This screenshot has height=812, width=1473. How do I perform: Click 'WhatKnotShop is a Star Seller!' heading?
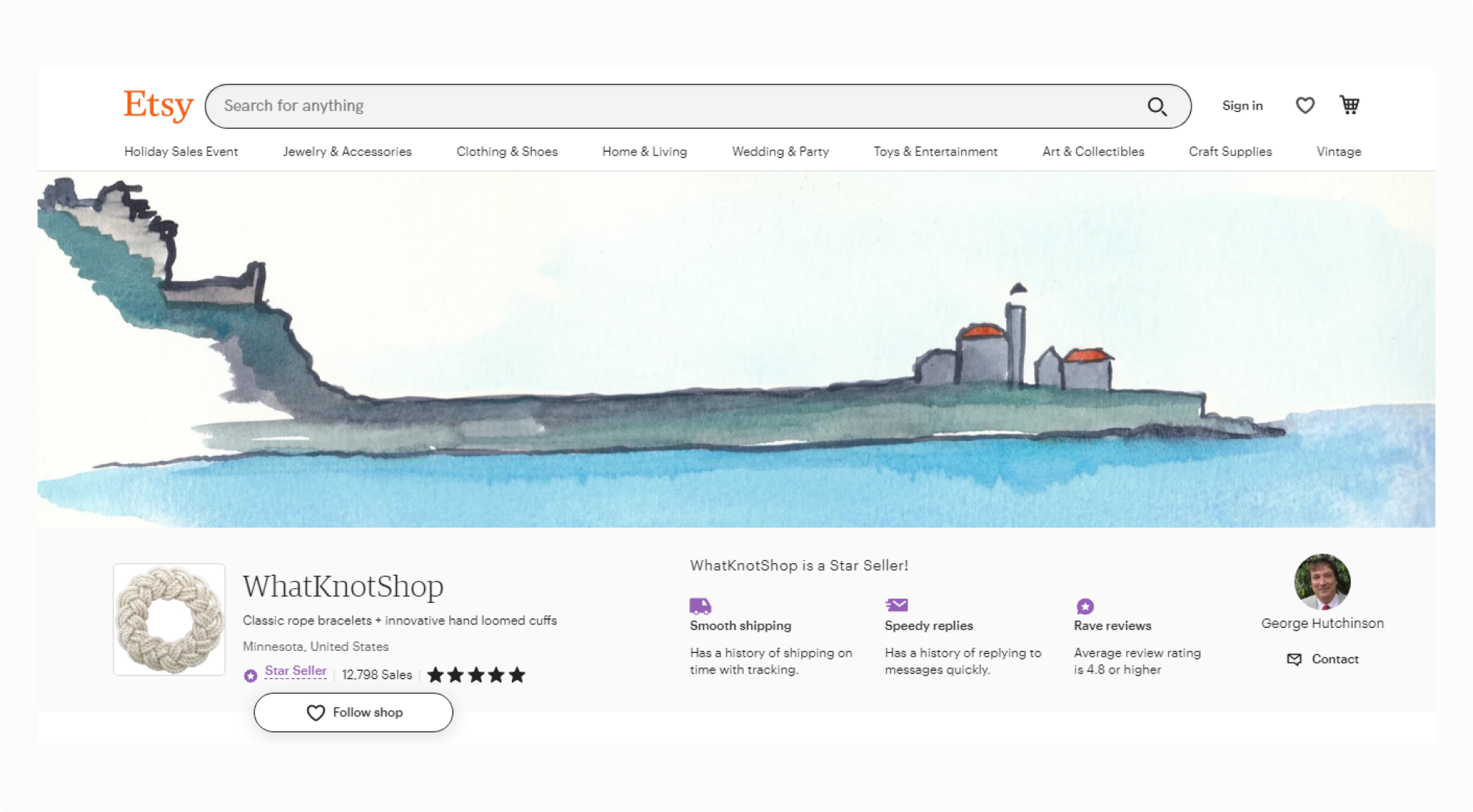(799, 565)
